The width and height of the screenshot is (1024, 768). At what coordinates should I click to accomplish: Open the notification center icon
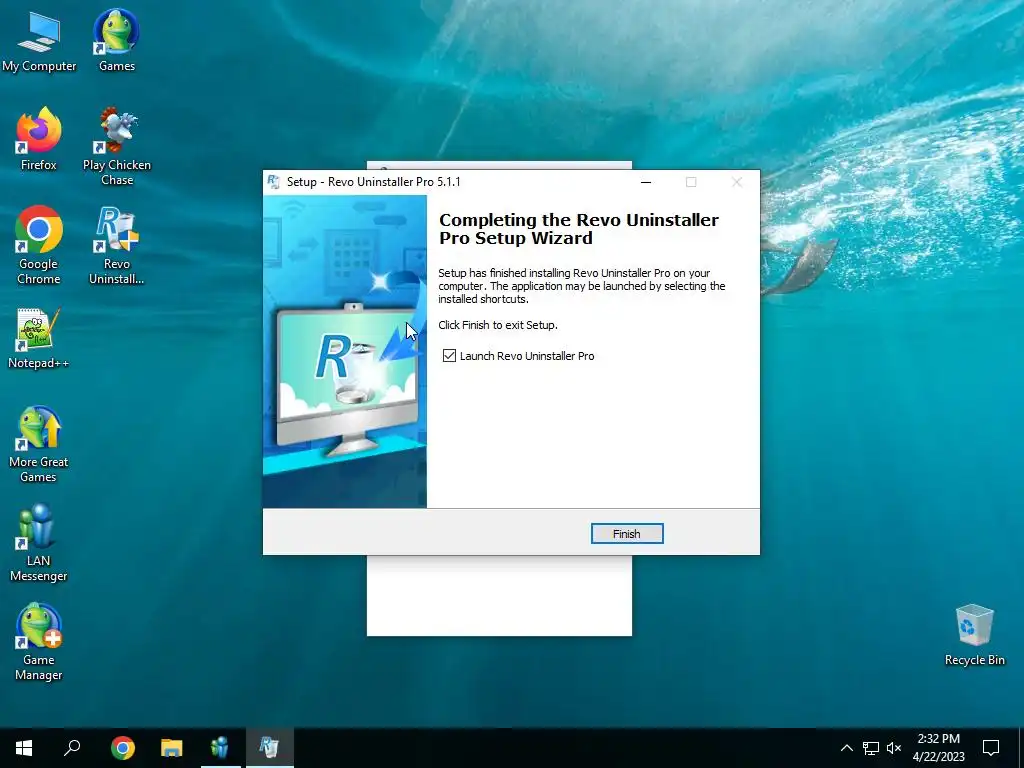click(991, 748)
